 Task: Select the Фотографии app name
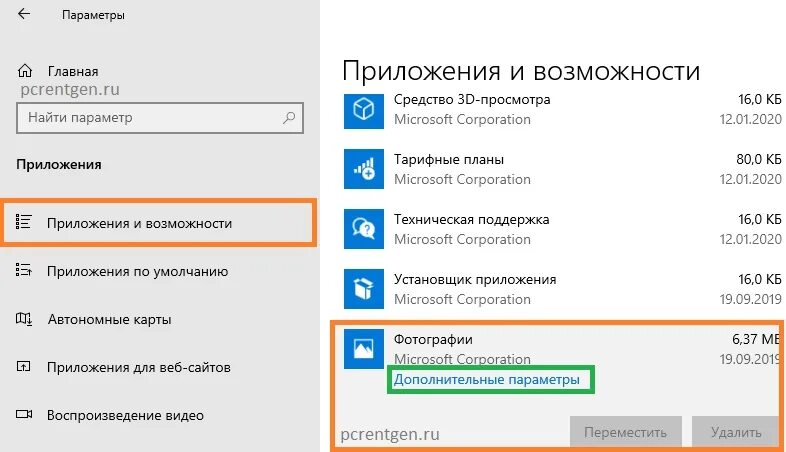click(433, 339)
